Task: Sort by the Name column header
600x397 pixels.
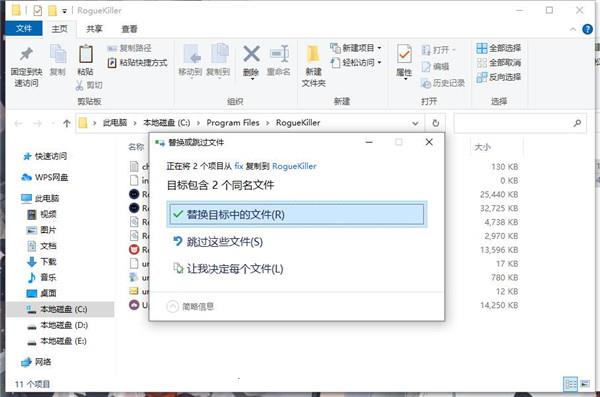Action: point(136,147)
